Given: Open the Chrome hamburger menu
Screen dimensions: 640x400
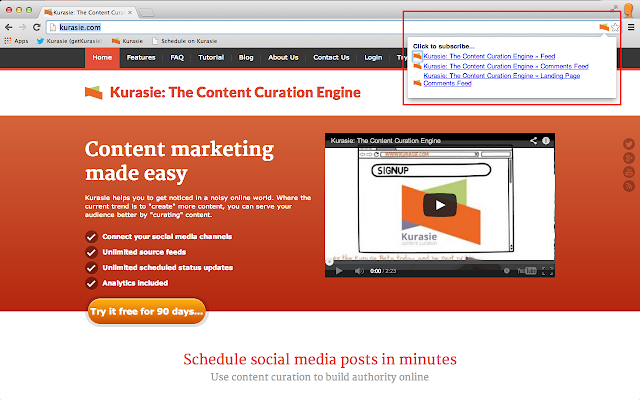Looking at the screenshot, I should [x=631, y=27].
